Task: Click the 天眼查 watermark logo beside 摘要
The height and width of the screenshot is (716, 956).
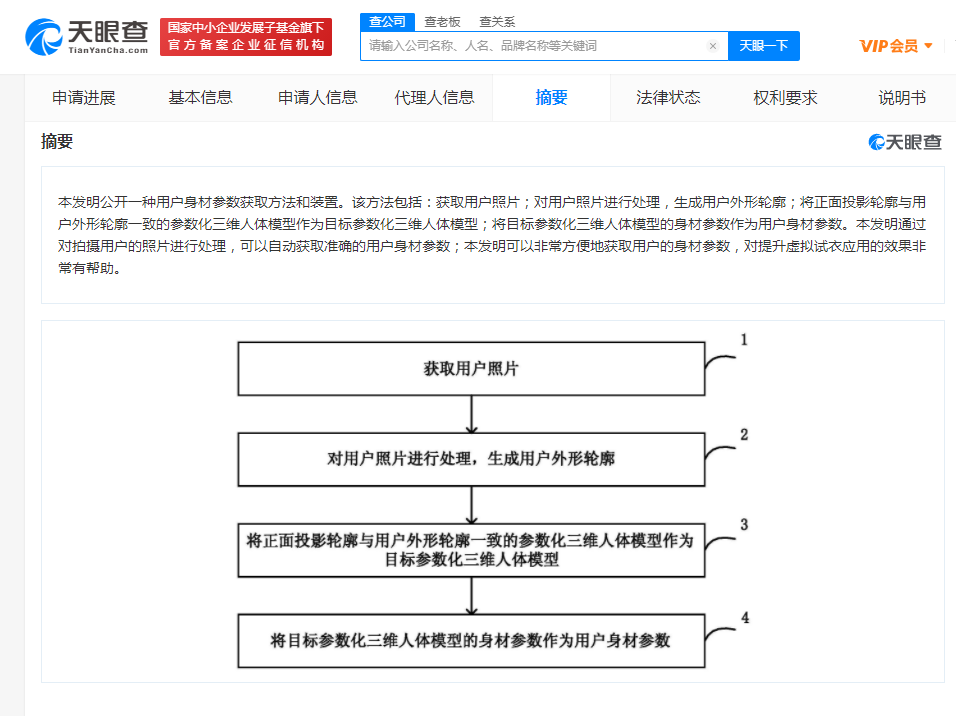Action: [x=904, y=142]
